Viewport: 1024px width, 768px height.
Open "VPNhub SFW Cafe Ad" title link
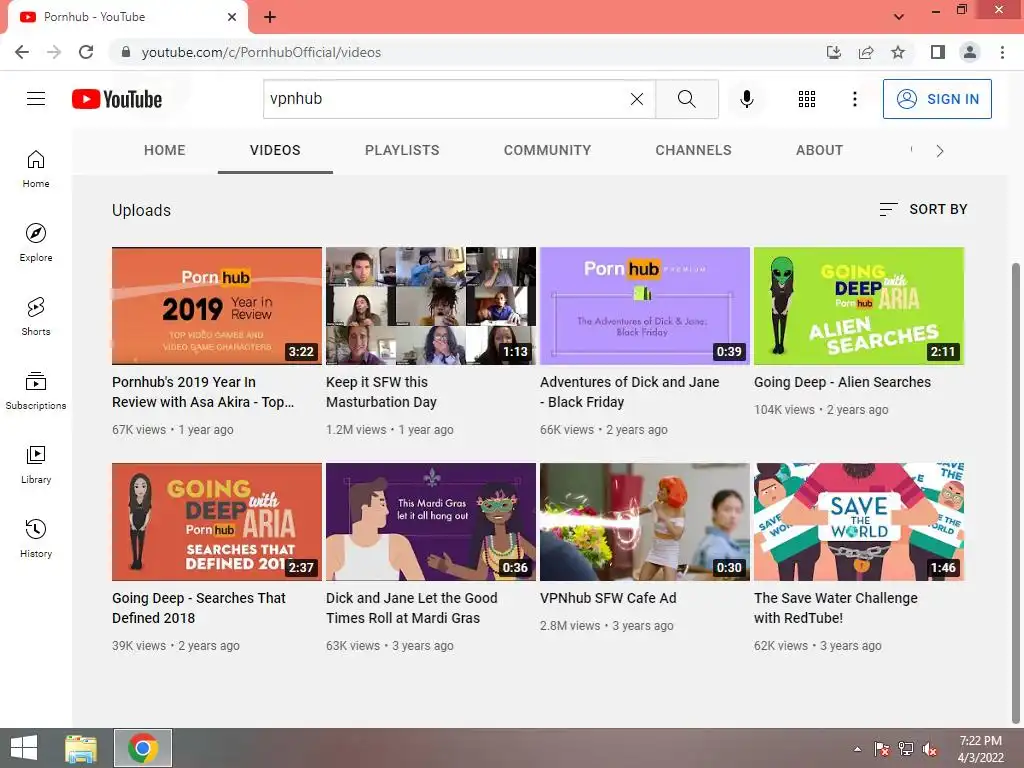click(x=608, y=598)
